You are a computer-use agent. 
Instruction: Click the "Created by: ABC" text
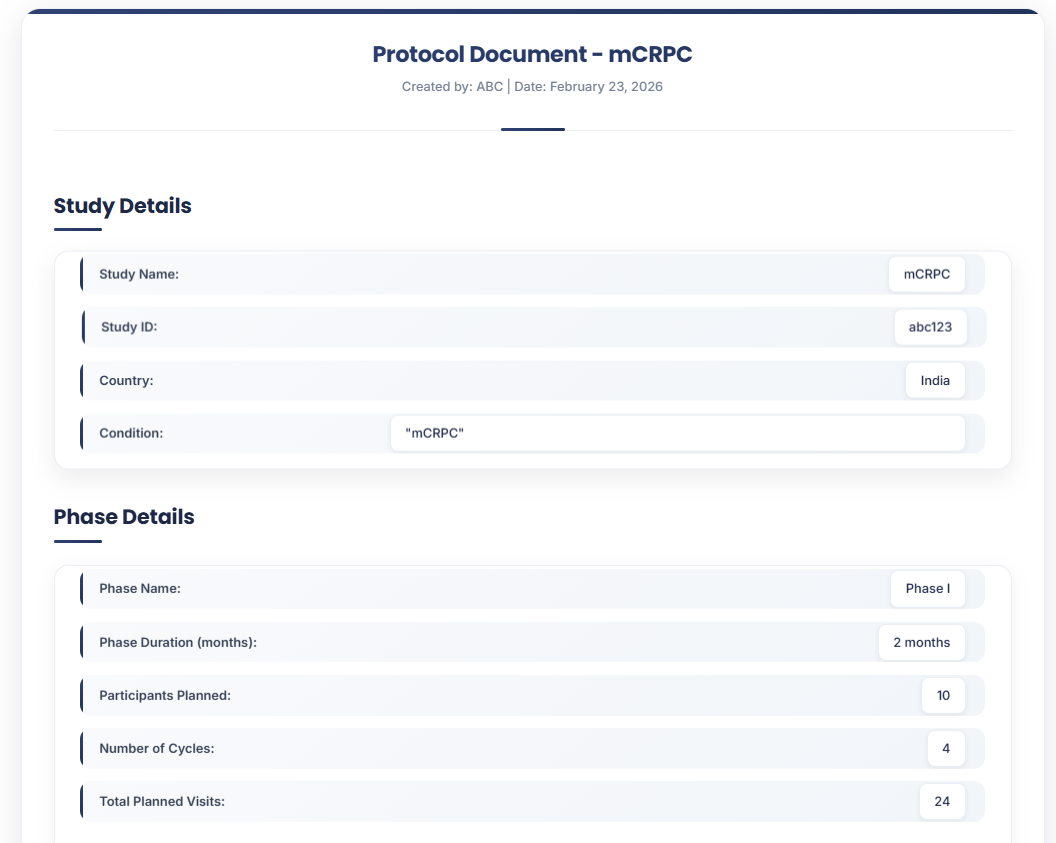[444, 87]
